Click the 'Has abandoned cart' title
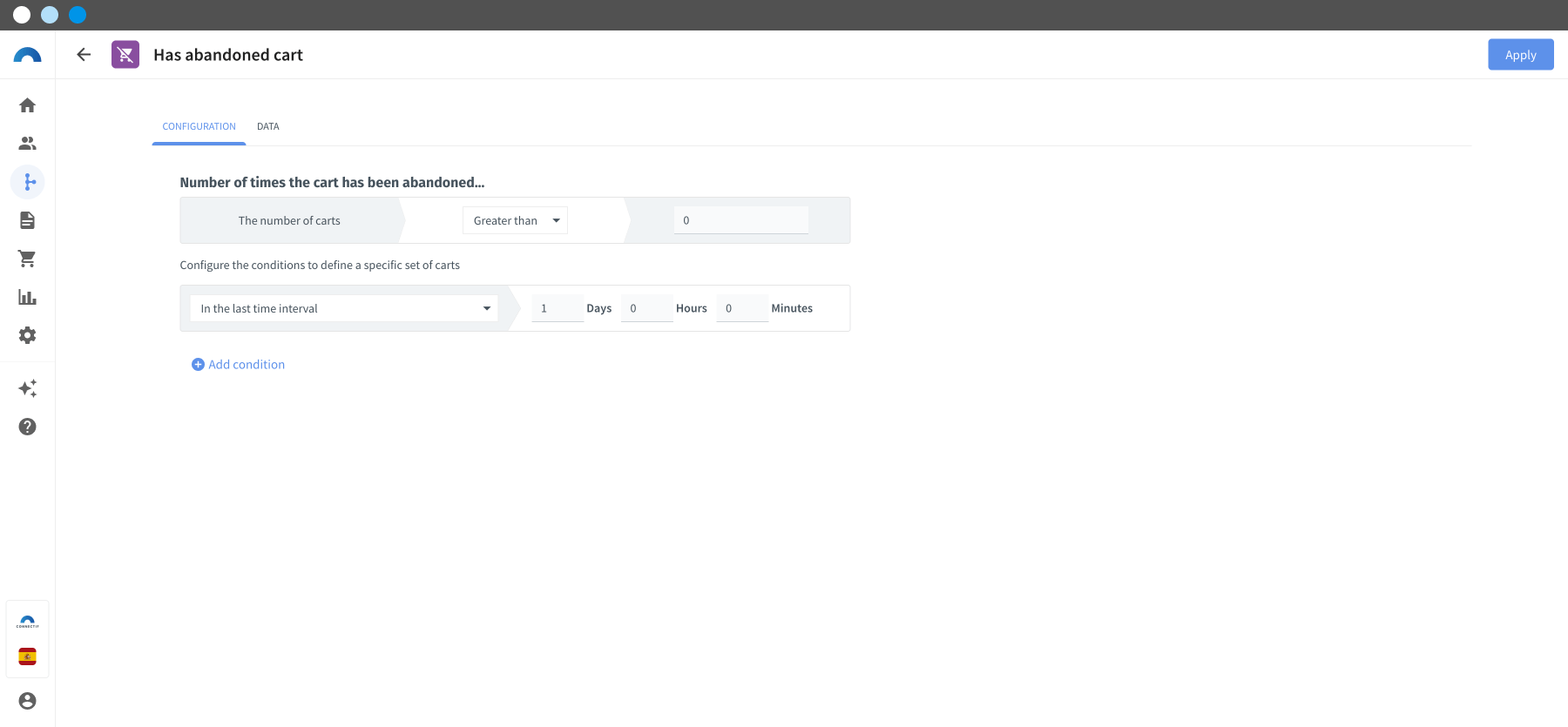 (x=228, y=55)
